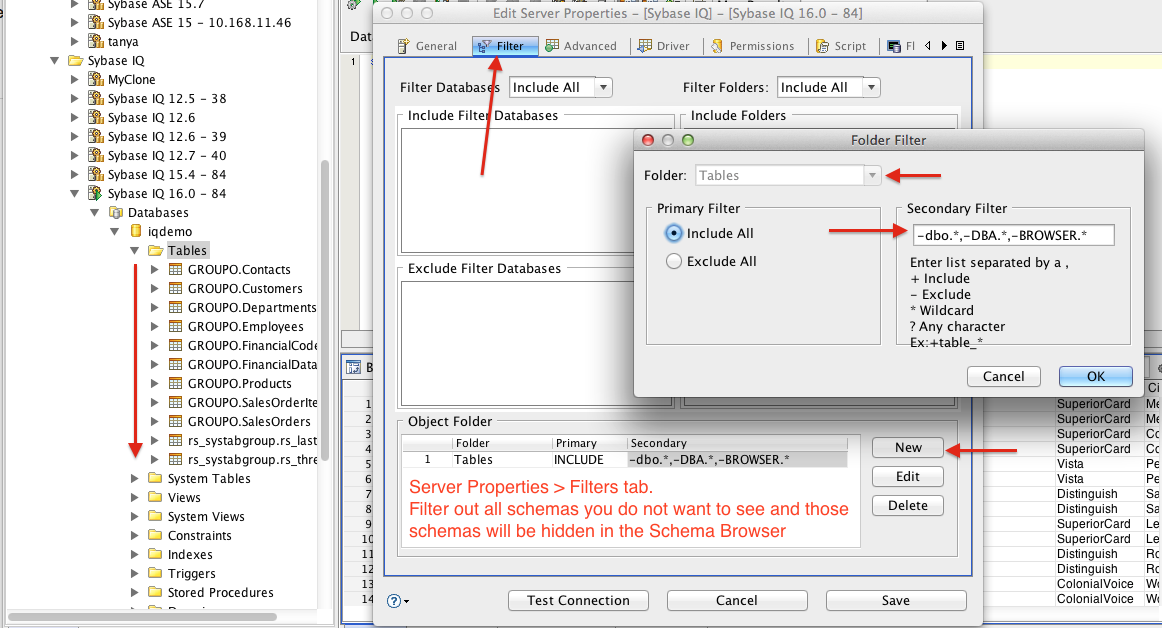Open the help icon menu
Screen dimensions: 1162x628
[x=397, y=601]
